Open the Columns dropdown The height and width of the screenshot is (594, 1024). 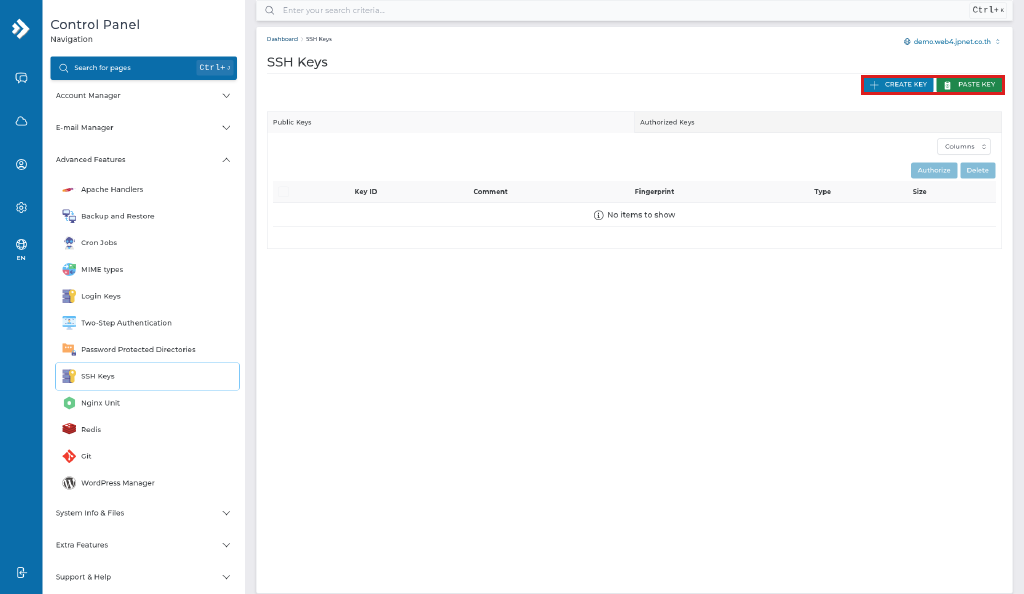(964, 146)
